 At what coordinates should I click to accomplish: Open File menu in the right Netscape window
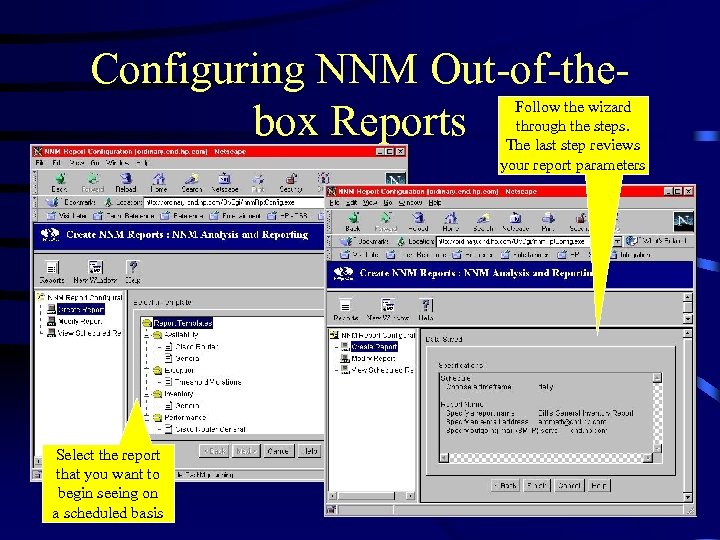click(334, 202)
